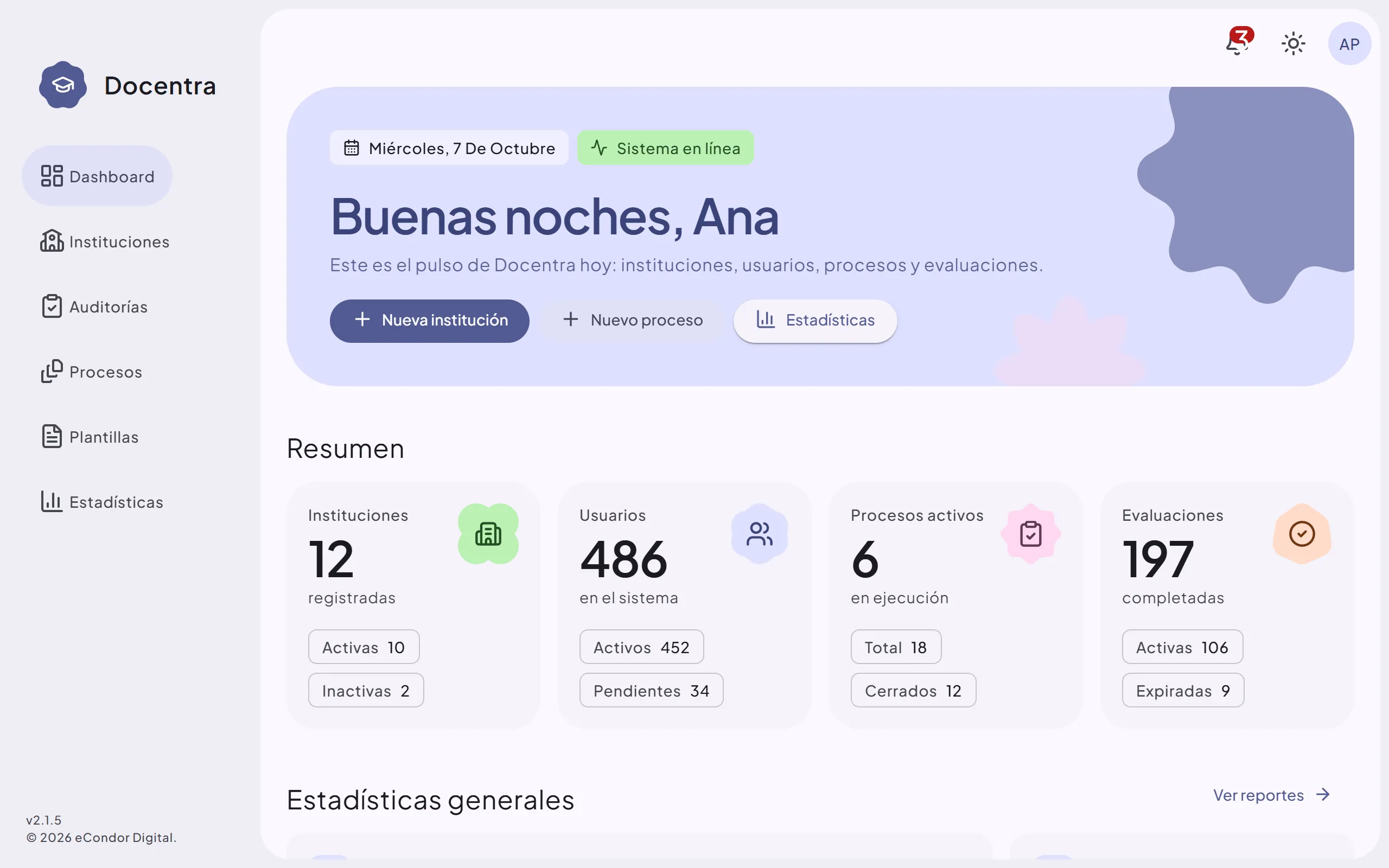1389x868 pixels.
Task: Click the pink clipboard icon on Procesos activos
Action: click(1031, 533)
